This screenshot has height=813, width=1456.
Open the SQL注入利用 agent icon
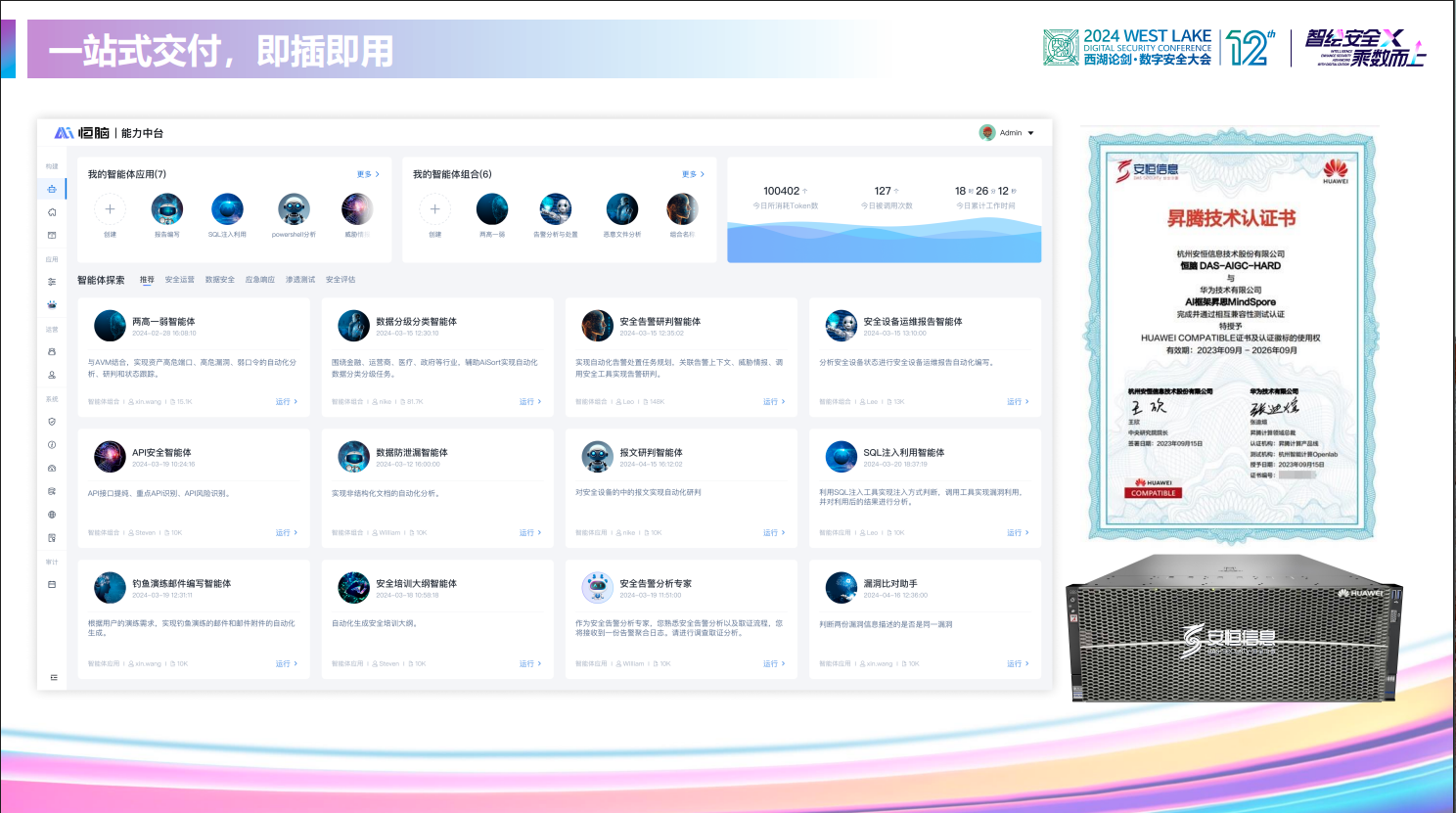click(227, 207)
